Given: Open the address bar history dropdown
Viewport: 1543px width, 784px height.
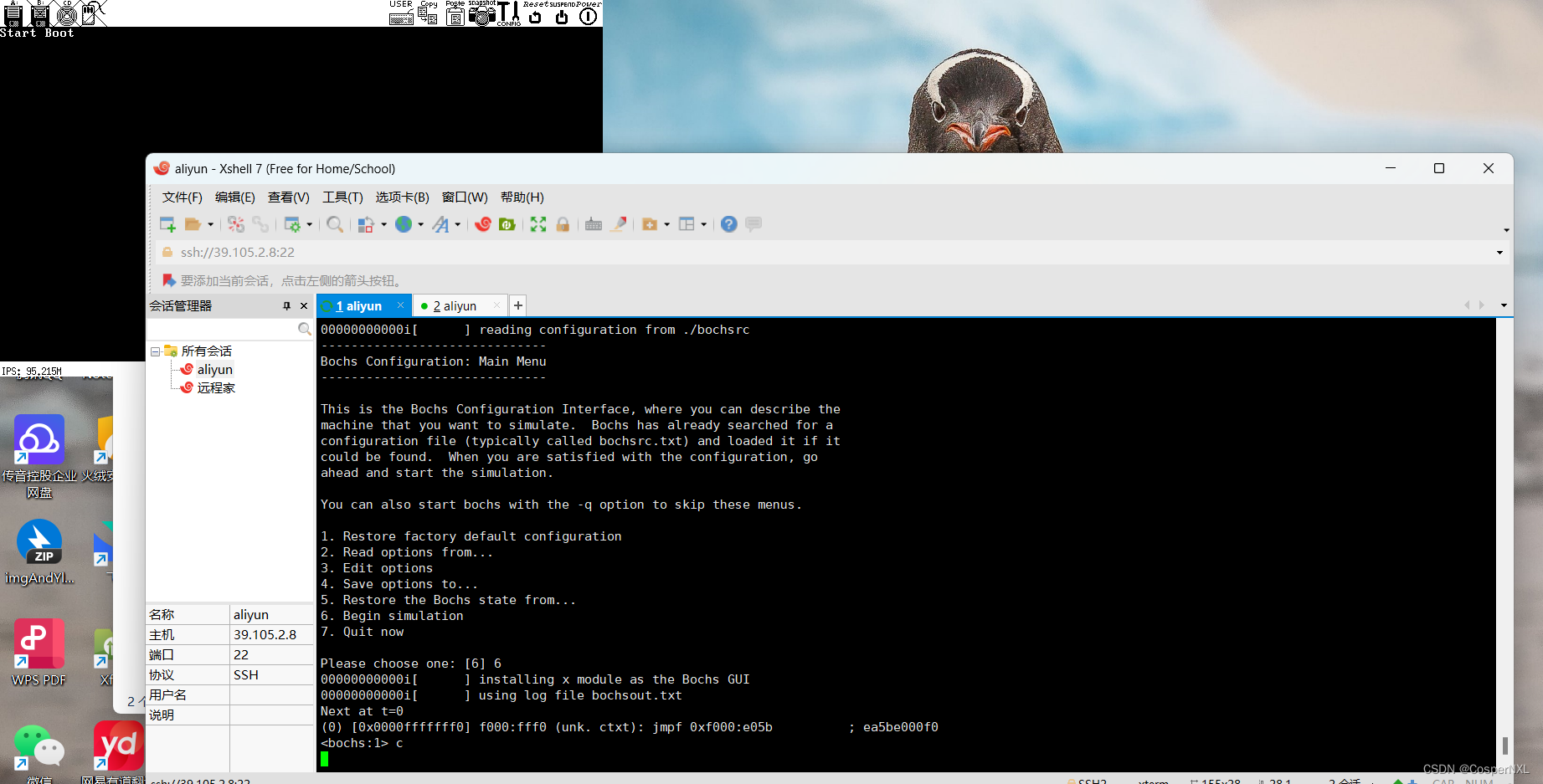Looking at the screenshot, I should tap(1499, 253).
